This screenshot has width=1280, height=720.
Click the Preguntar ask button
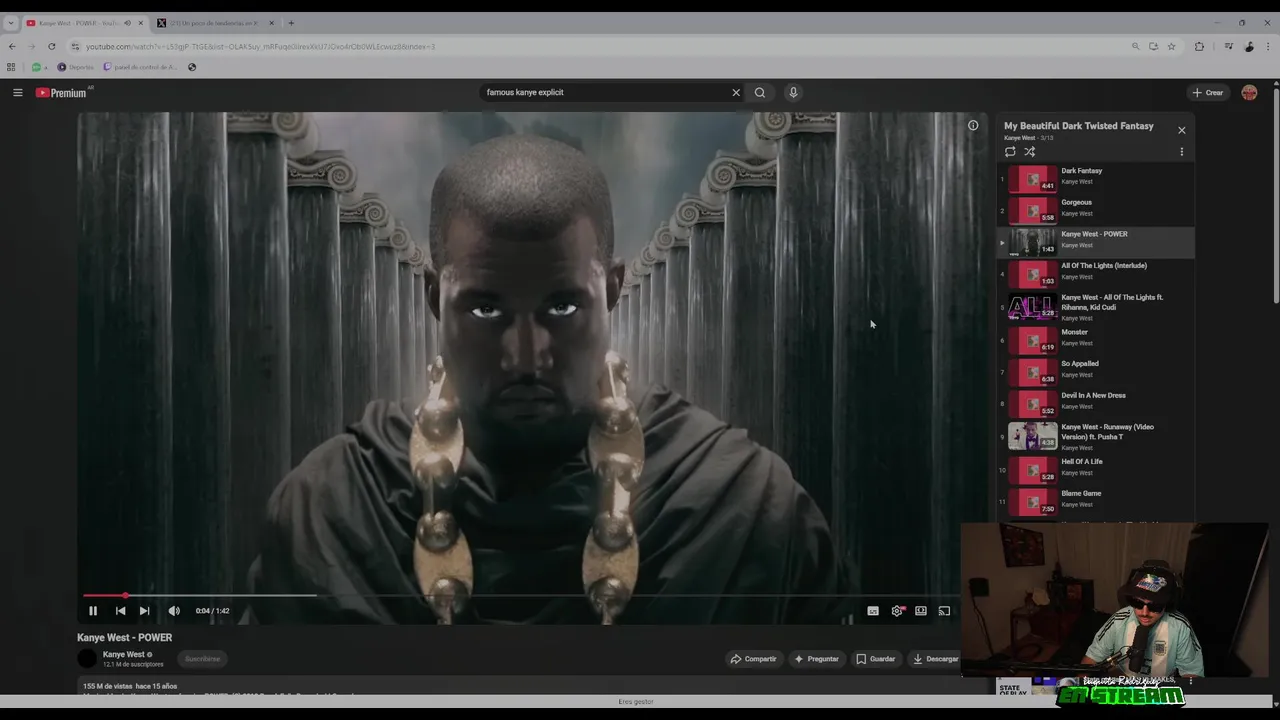click(x=816, y=659)
